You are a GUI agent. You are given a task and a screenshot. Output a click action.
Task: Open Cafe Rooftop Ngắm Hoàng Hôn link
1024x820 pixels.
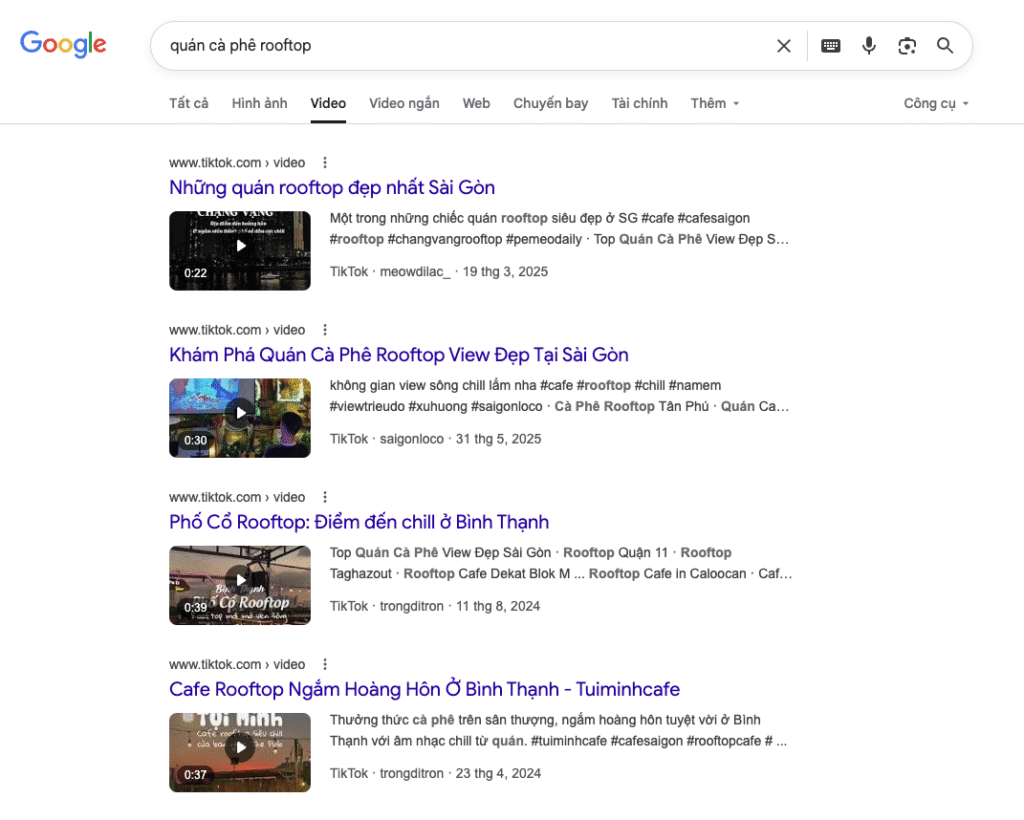pos(424,689)
